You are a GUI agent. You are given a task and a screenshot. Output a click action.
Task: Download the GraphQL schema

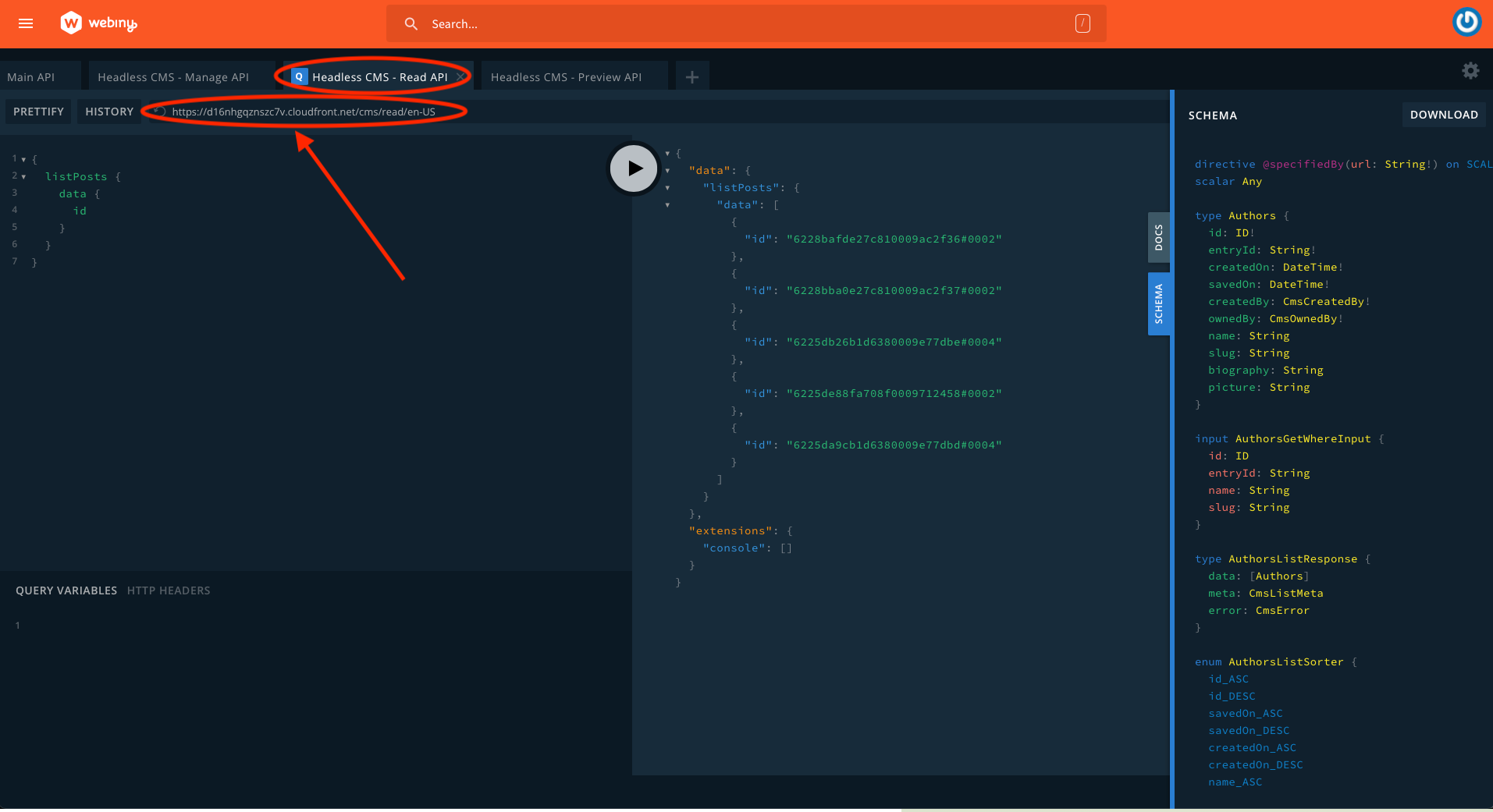tap(1443, 114)
